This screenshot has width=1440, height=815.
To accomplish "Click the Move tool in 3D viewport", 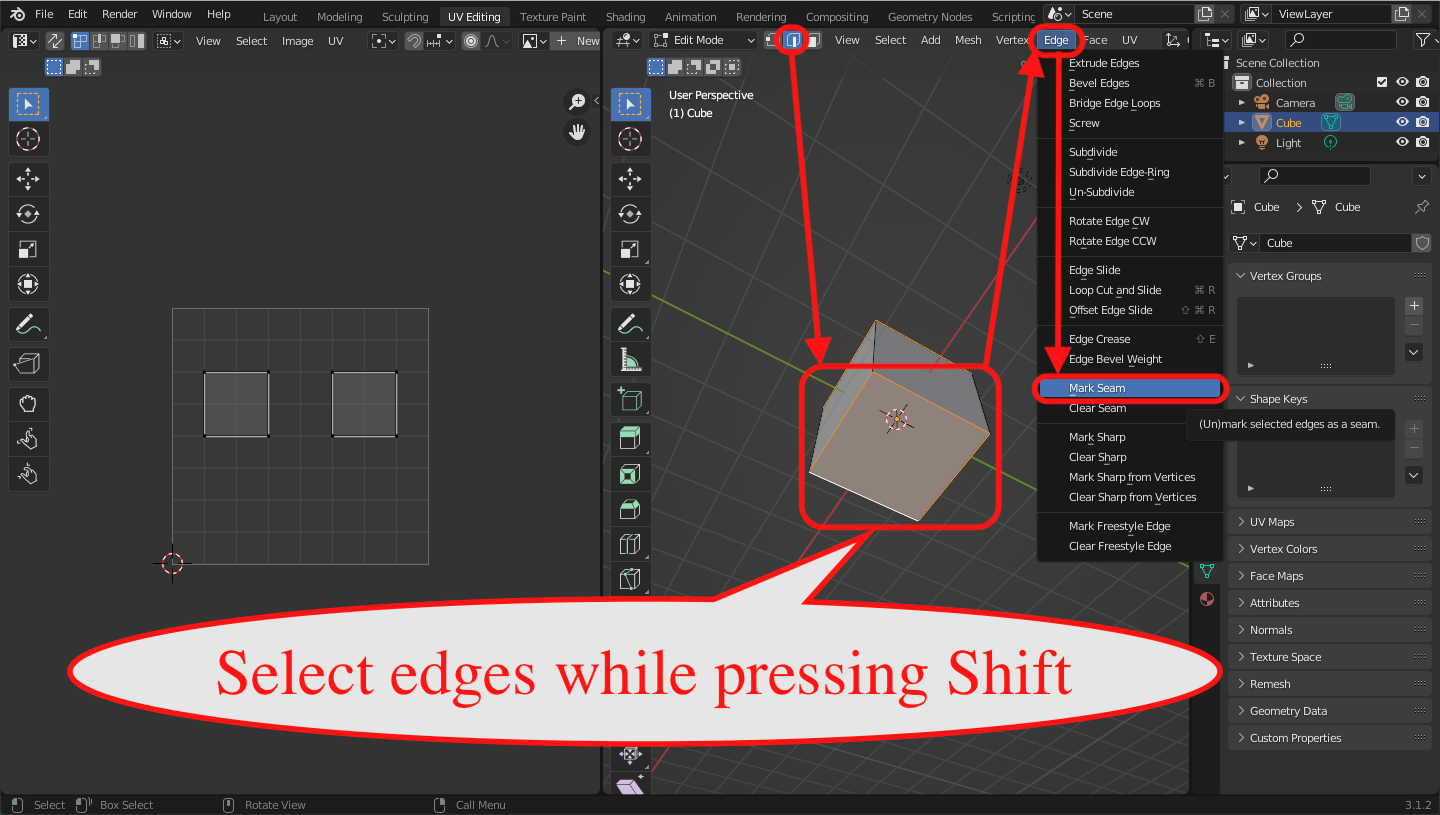I will 630,179.
